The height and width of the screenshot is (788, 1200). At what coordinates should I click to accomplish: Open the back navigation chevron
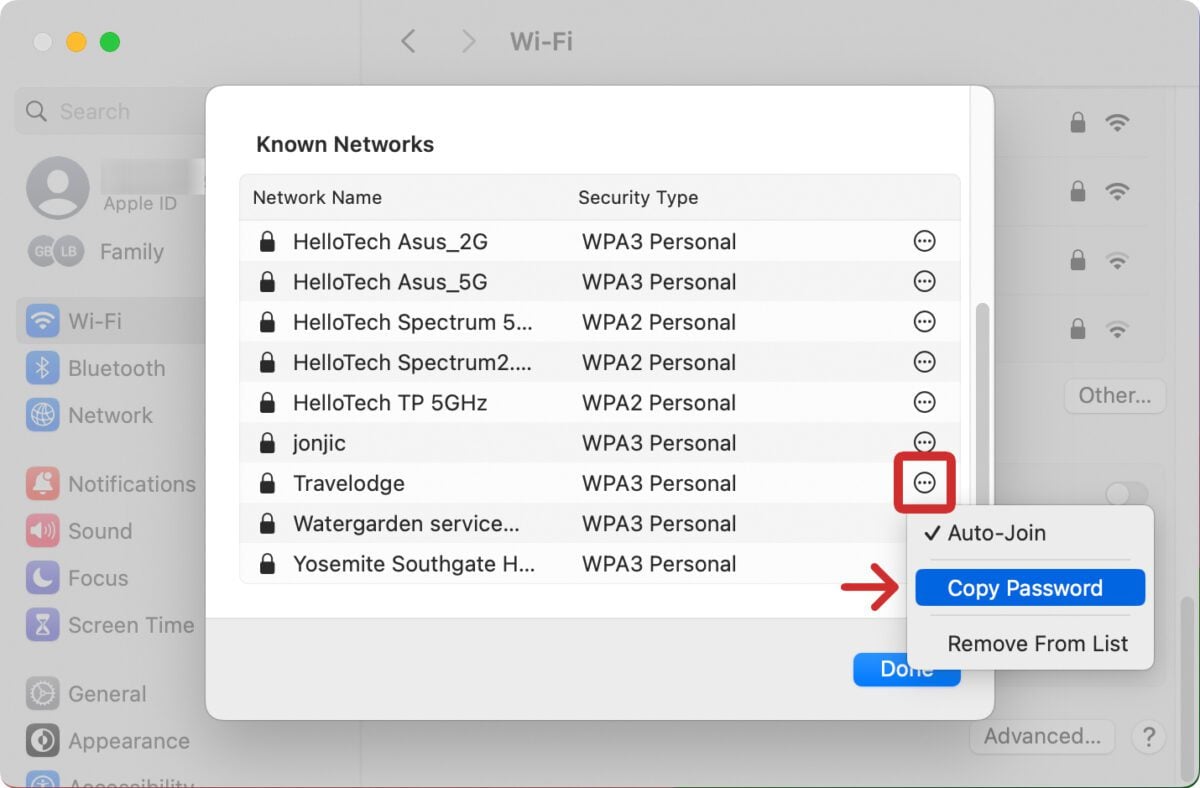click(x=409, y=41)
